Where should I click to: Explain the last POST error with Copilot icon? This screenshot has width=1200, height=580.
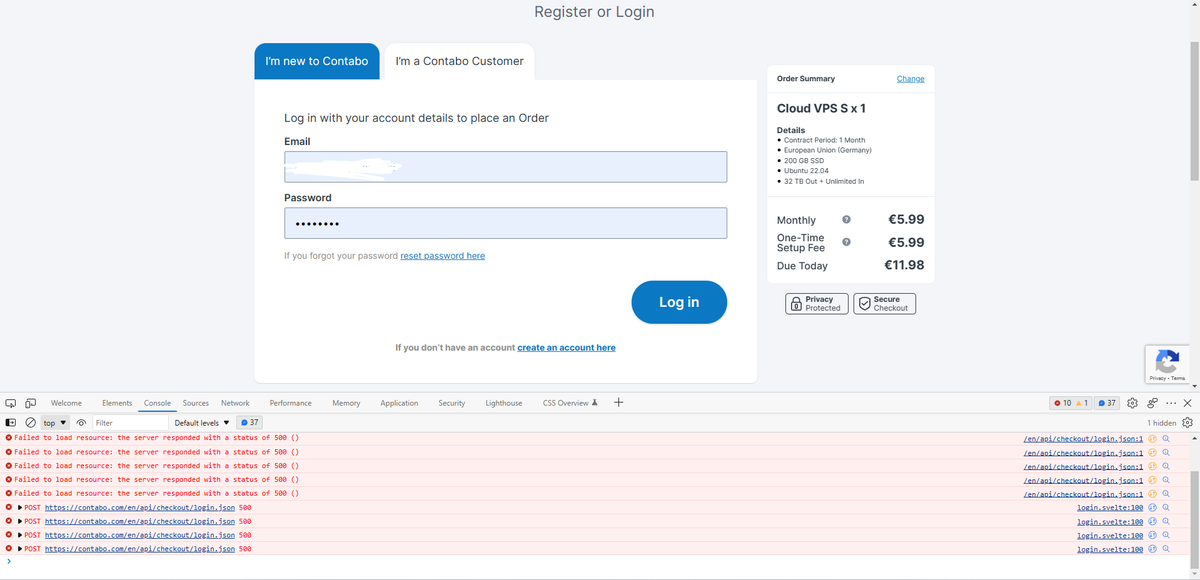pos(1152,549)
